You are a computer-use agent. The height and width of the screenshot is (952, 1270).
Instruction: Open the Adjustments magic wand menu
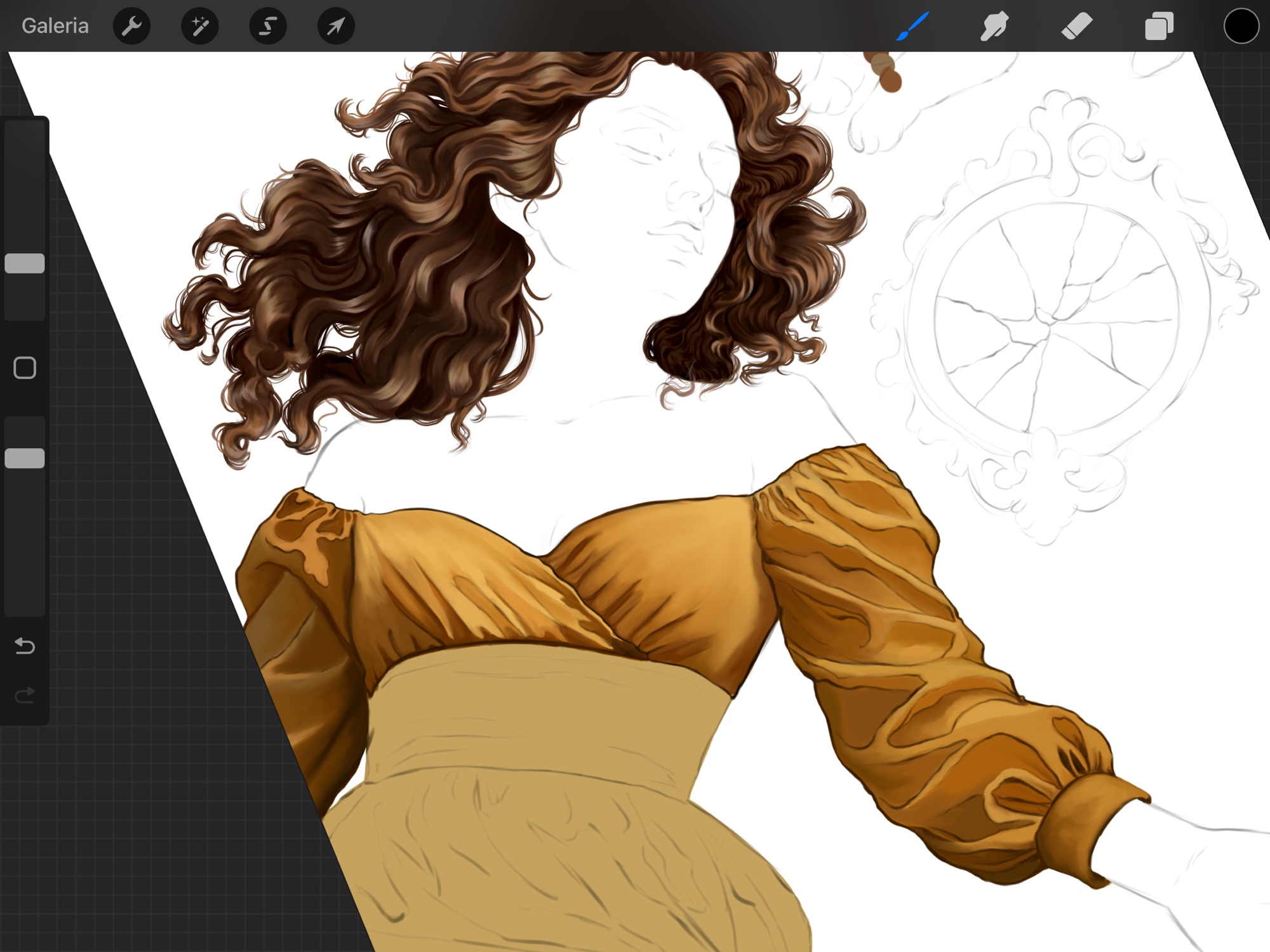[200, 26]
